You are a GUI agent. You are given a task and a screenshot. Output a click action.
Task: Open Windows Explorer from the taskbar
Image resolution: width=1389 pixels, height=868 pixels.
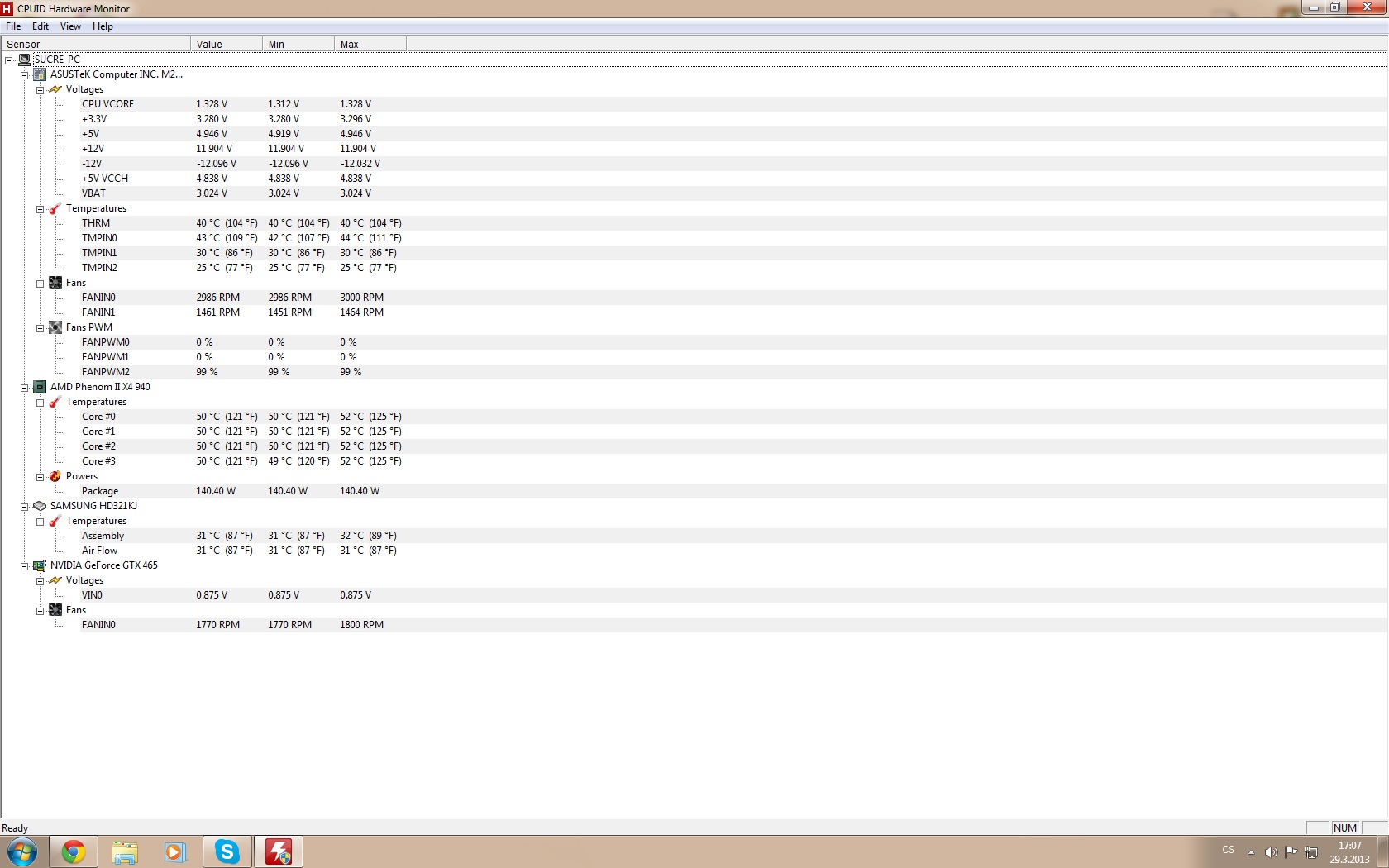pos(125,851)
